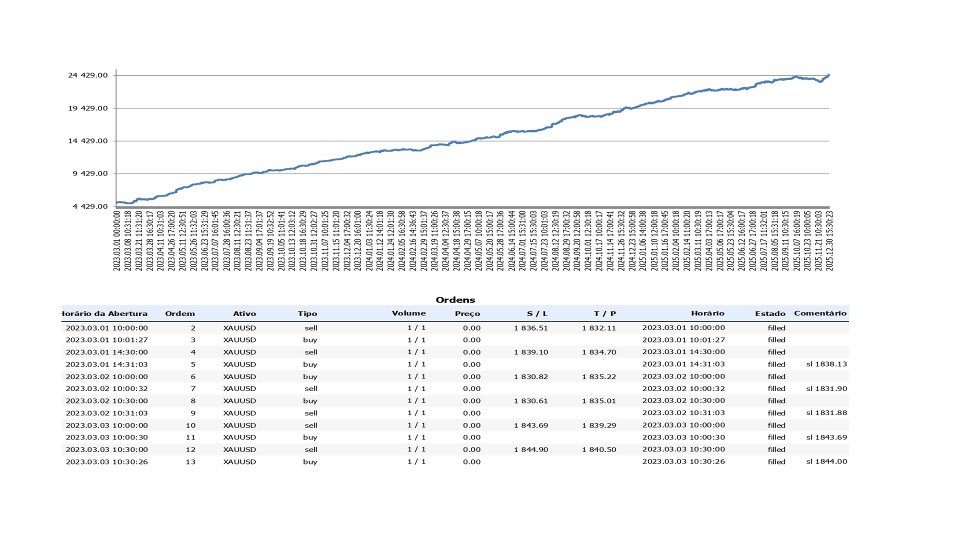The image size is (960, 540).
Task: Click order number 7 in Ordem column
Action: coord(193,389)
